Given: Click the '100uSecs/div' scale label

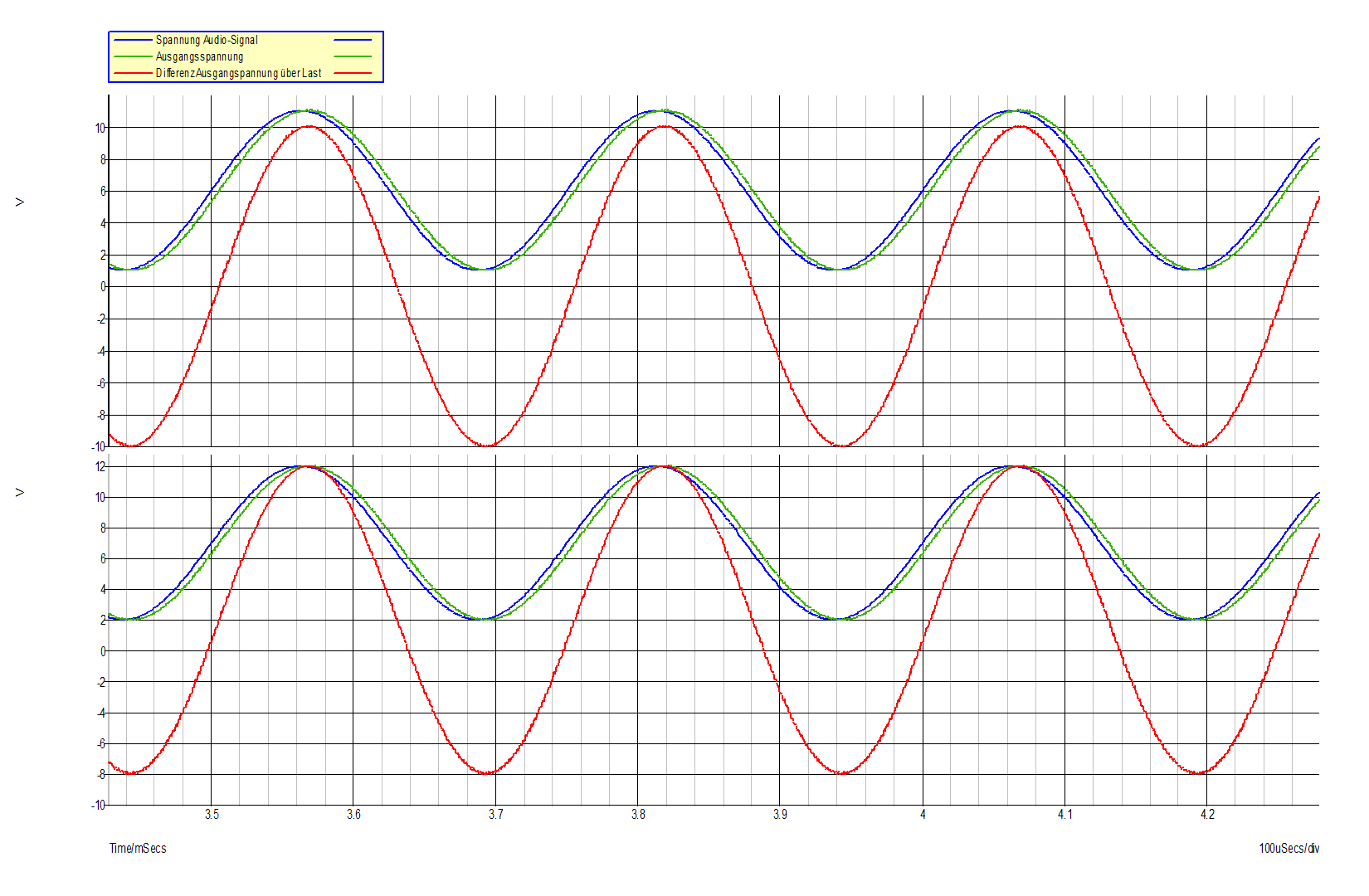Looking at the screenshot, I should tap(1289, 848).
